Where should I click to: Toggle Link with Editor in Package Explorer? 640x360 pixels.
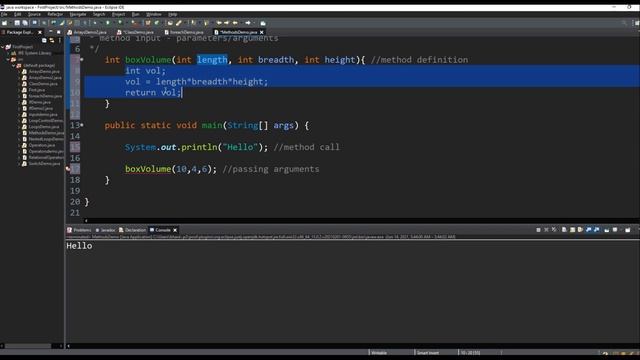52,40
